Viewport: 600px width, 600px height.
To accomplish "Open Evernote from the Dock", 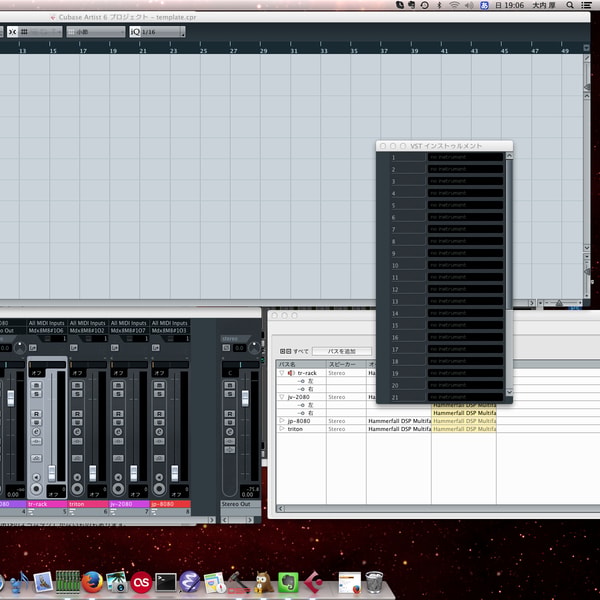I will pyautogui.click(x=288, y=582).
